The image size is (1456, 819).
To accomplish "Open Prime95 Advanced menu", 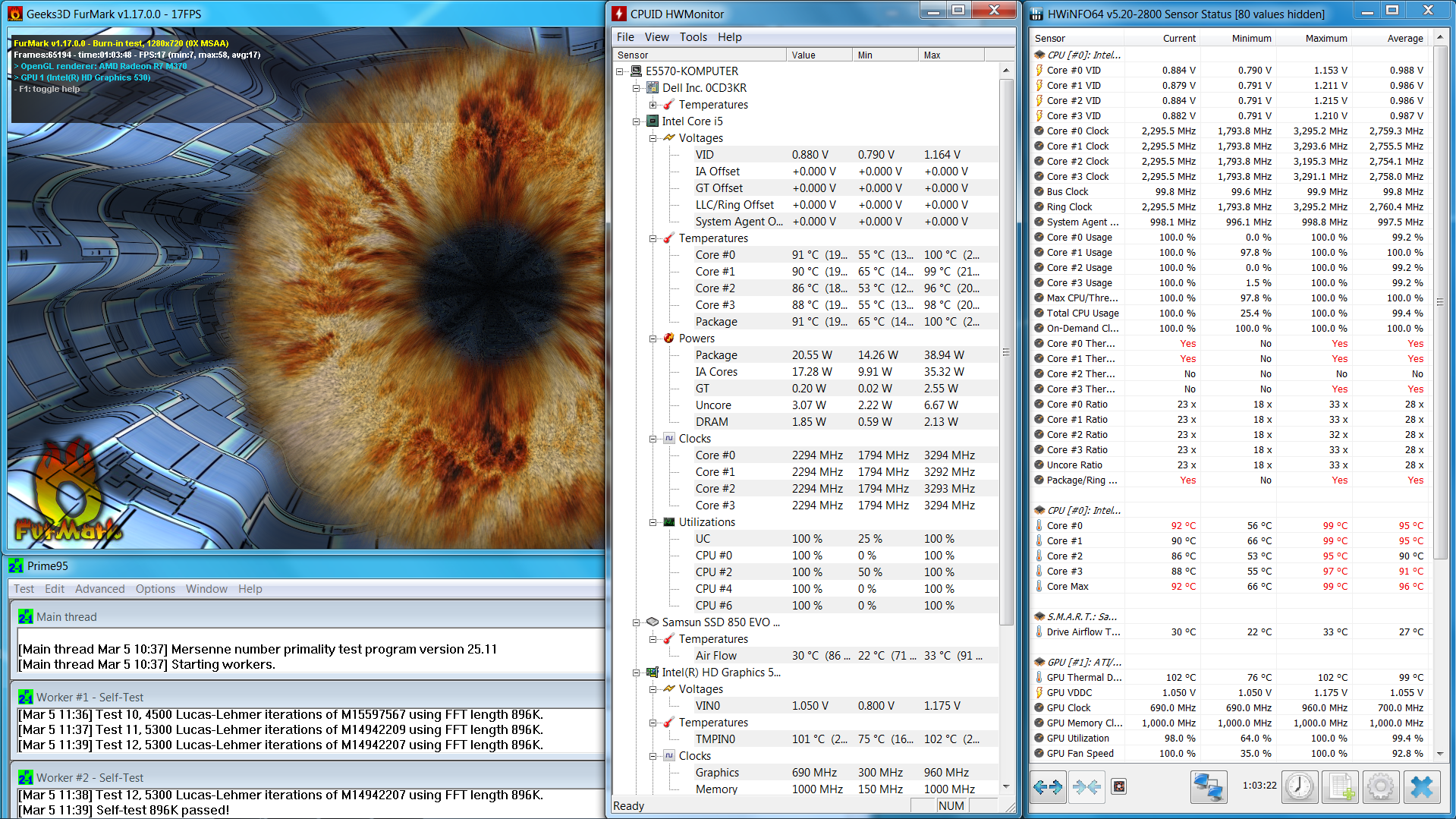I will (99, 589).
